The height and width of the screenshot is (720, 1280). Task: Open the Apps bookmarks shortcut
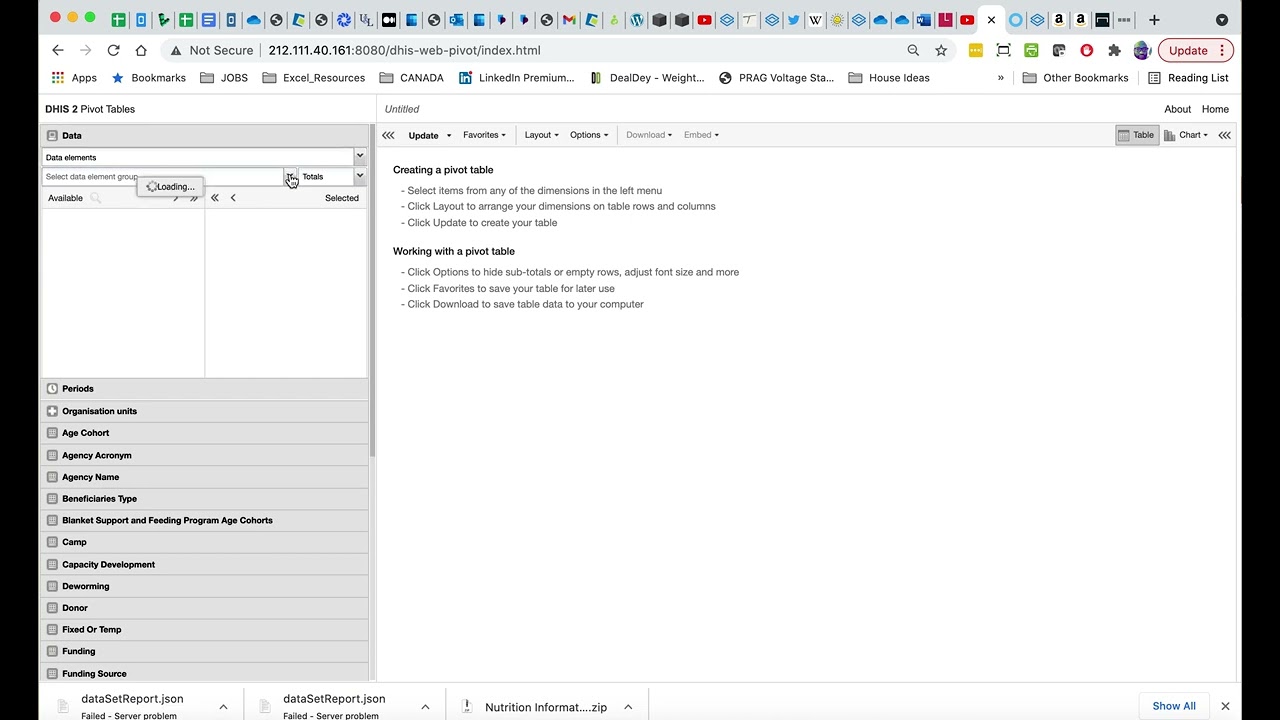(74, 78)
